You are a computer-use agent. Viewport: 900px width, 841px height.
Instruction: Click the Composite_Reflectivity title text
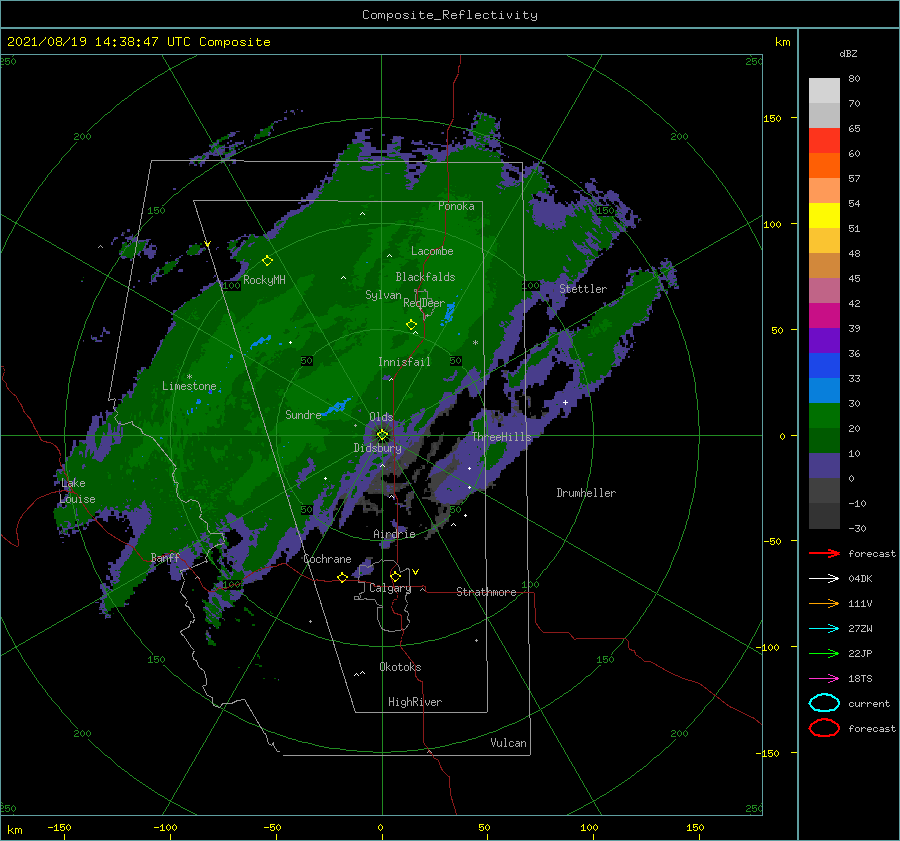(449, 15)
